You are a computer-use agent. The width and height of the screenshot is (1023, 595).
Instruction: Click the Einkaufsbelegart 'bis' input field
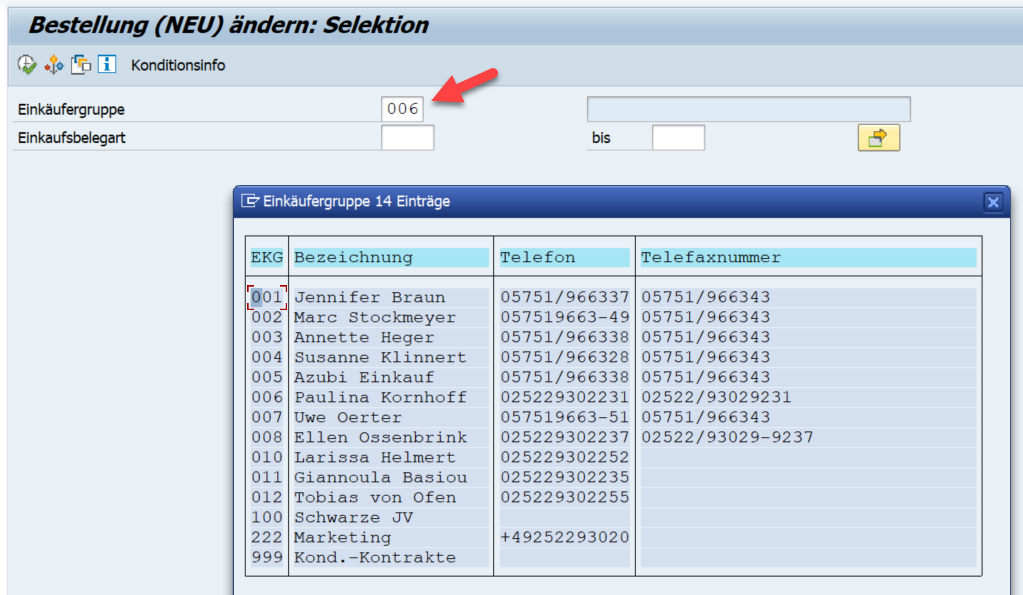click(x=678, y=138)
